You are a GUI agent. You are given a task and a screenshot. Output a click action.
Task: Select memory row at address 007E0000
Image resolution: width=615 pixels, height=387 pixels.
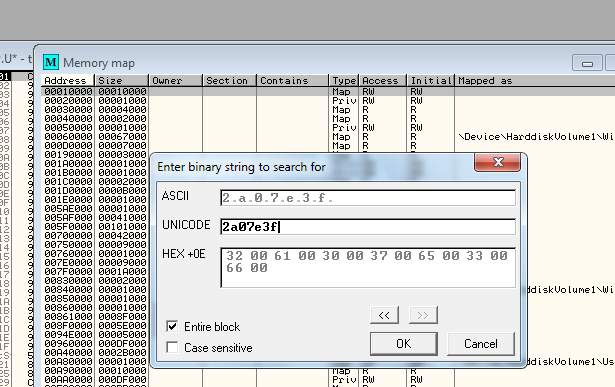tap(96, 263)
